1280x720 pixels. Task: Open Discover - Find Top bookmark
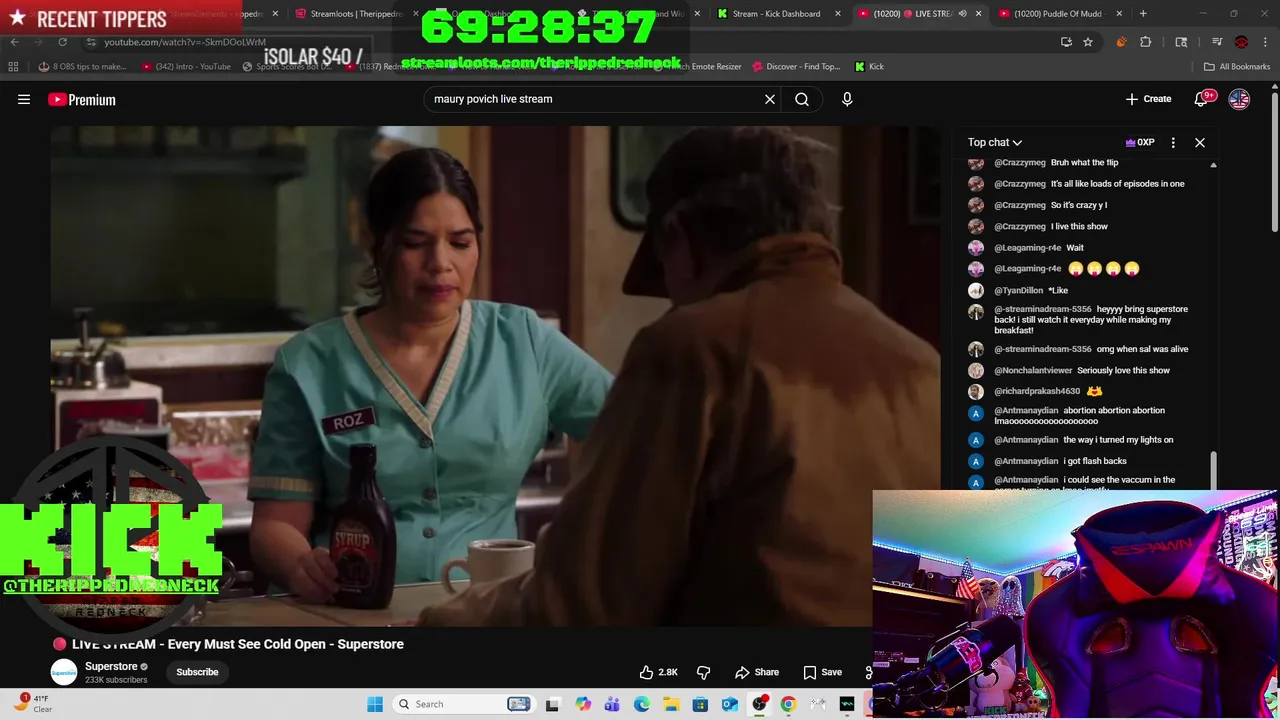[x=796, y=66]
